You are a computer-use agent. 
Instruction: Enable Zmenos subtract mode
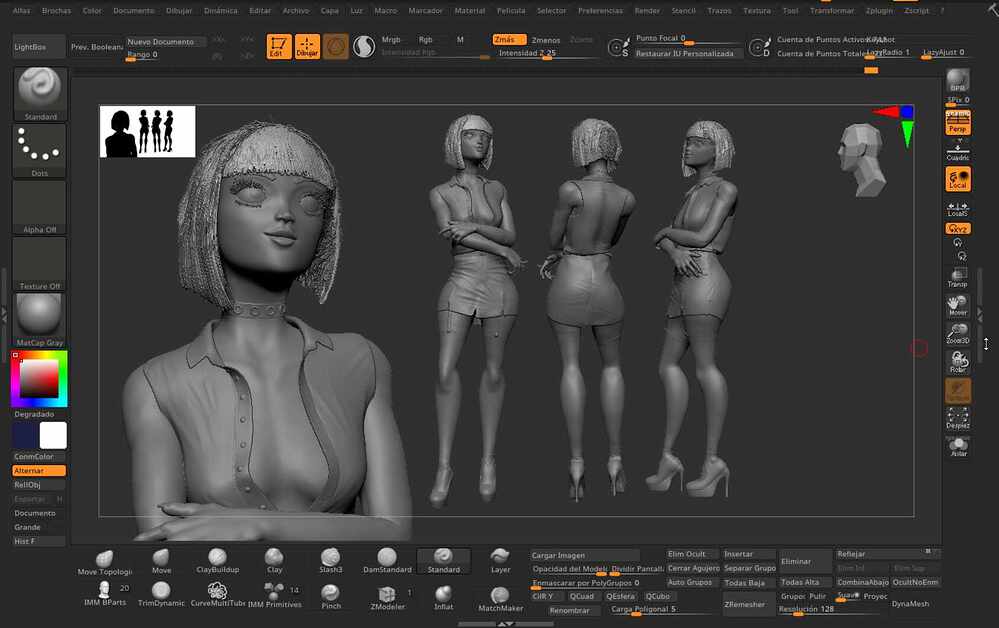546,40
